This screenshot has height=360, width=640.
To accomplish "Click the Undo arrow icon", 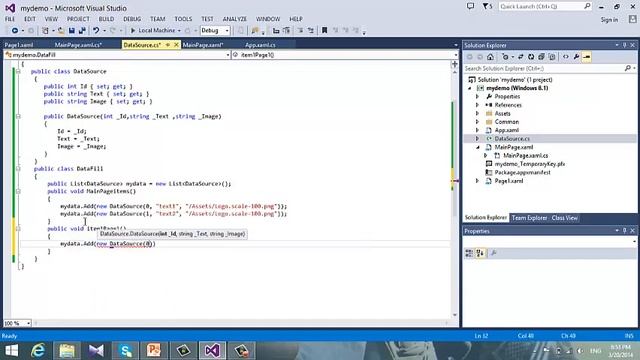I will (x=96, y=31).
